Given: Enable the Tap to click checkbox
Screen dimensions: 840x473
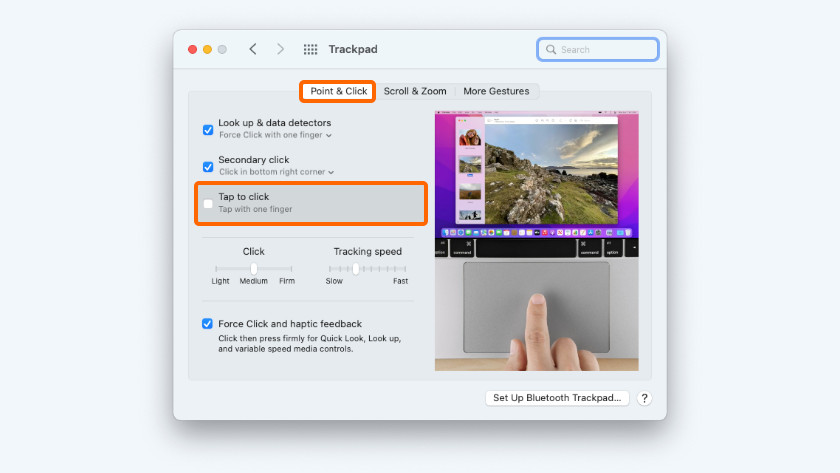Looking at the screenshot, I should [x=208, y=203].
